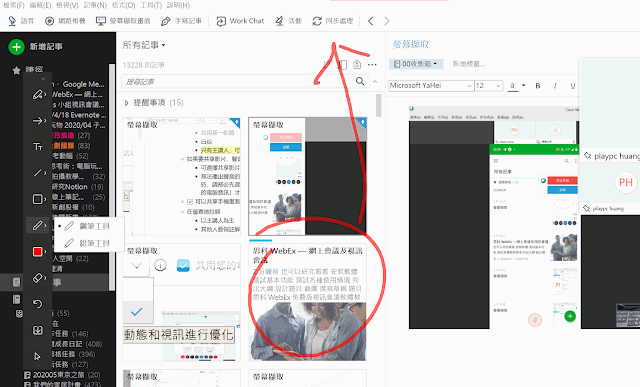Go forward with the right arrow
Image resolution: width=640 pixels, height=387 pixels.
(x=387, y=21)
